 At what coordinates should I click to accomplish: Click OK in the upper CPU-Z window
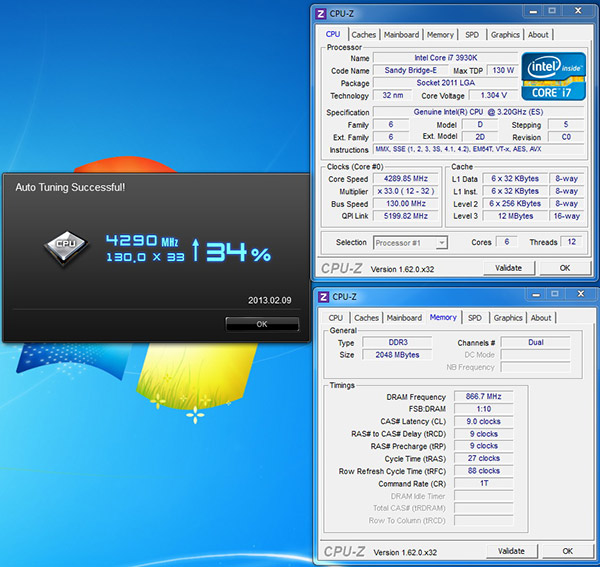coord(565,268)
